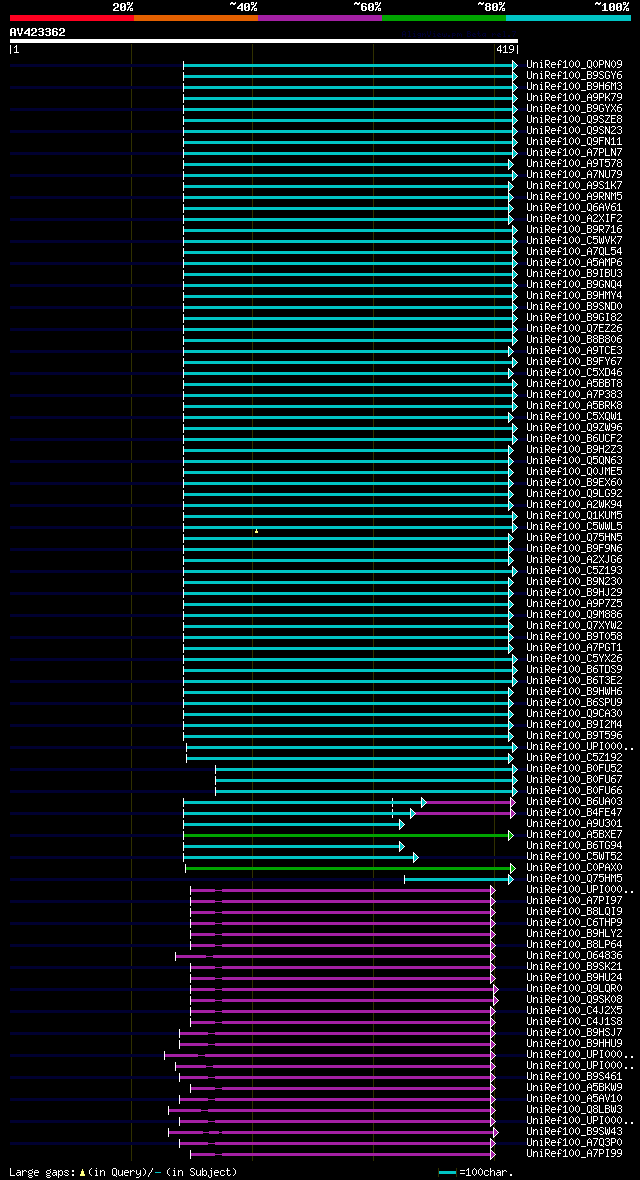Select hit label UniRef100_B9HSJ7
Screen dimensions: 640x1180
point(574,1032)
